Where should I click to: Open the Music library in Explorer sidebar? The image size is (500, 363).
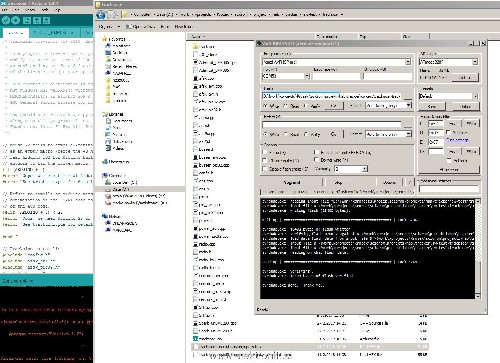click(113, 128)
